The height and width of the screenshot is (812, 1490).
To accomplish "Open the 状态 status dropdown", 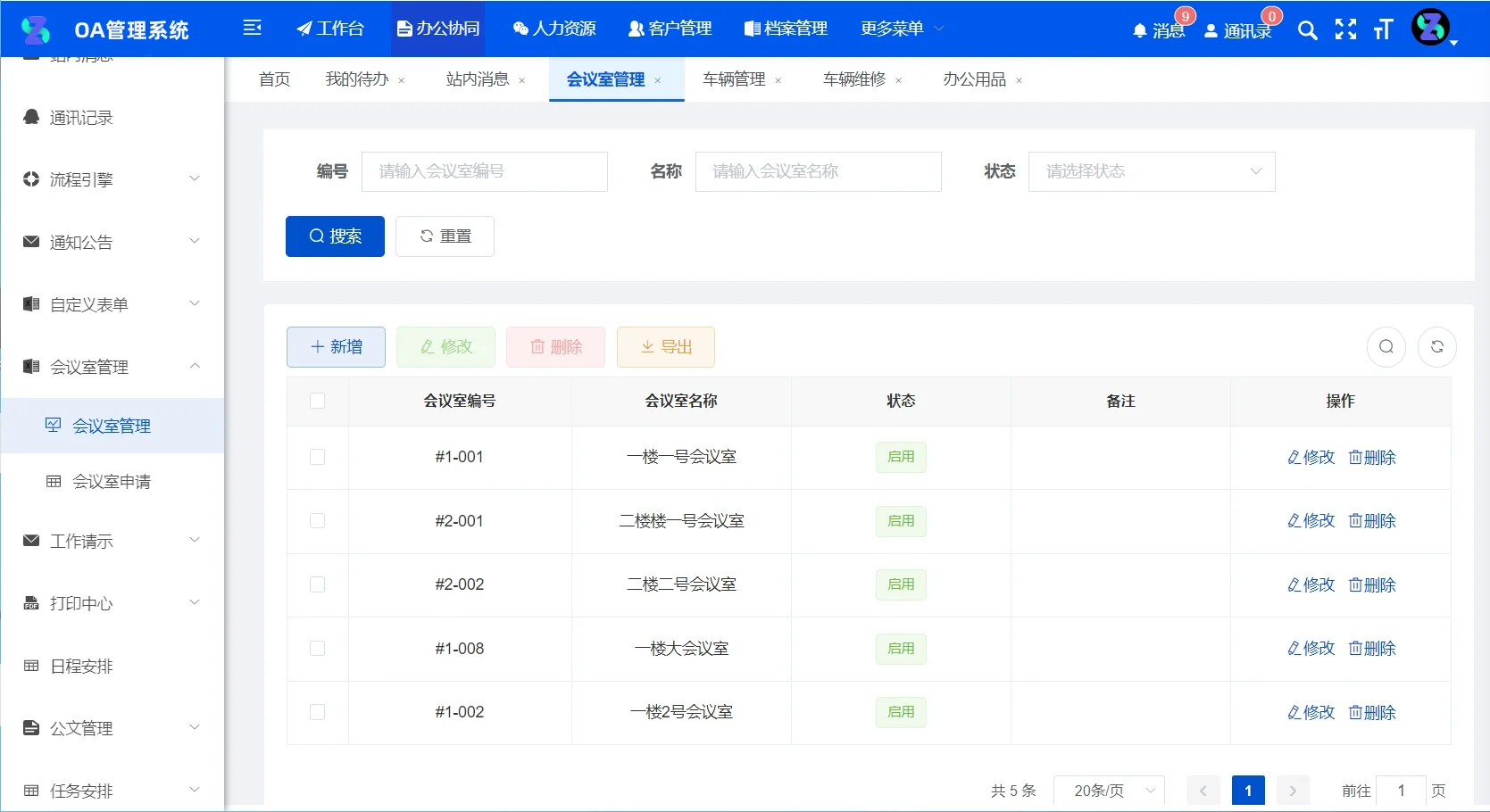I will point(1151,171).
